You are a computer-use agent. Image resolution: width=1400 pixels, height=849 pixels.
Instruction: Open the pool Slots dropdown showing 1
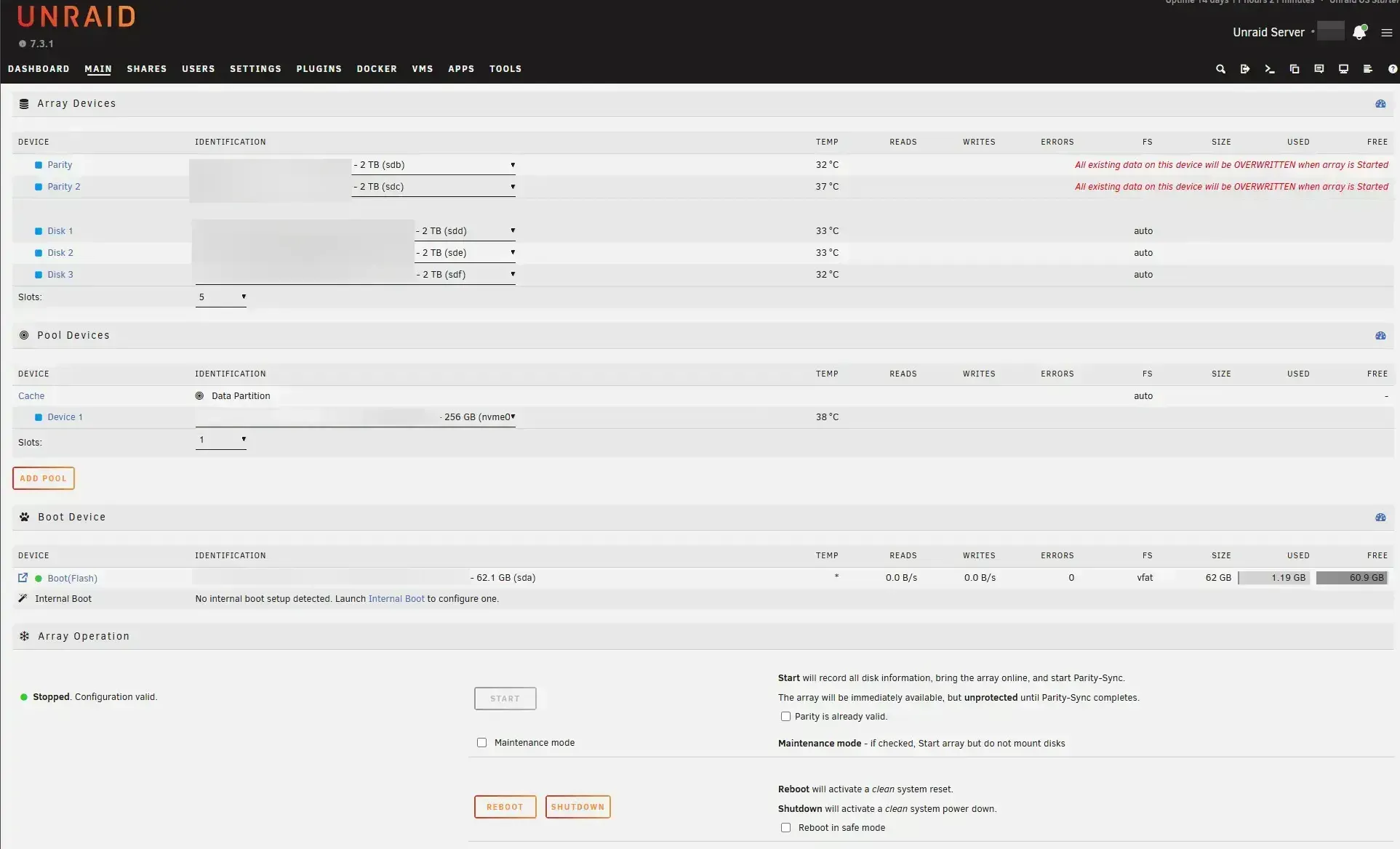221,440
